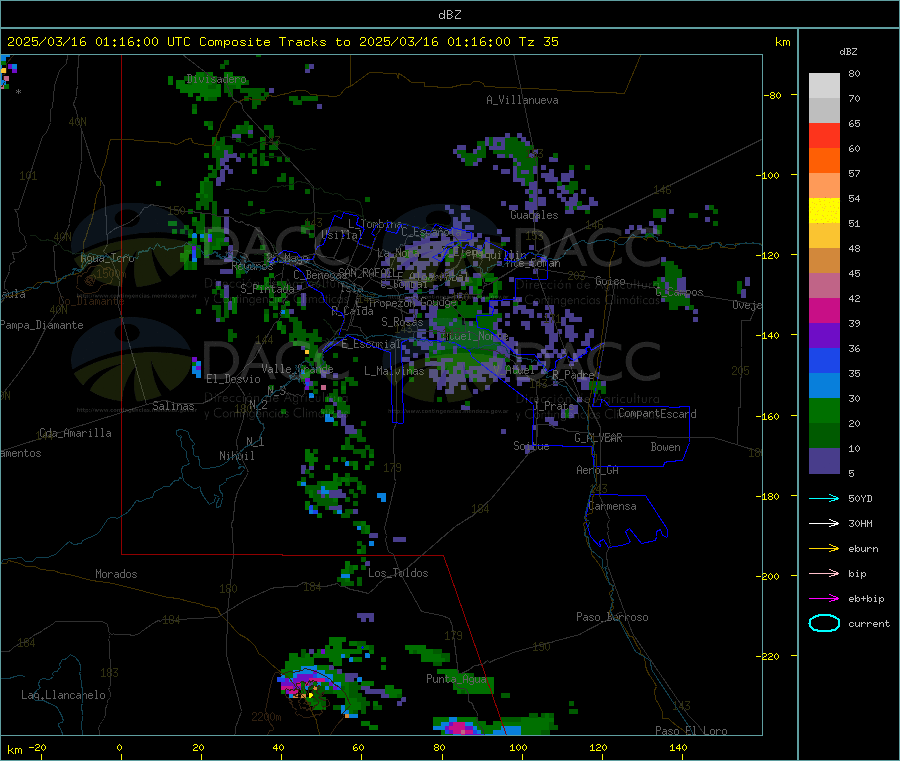Pick the light grey 70-80 dBZ band
This screenshot has width=900, height=761.
pos(824,86)
